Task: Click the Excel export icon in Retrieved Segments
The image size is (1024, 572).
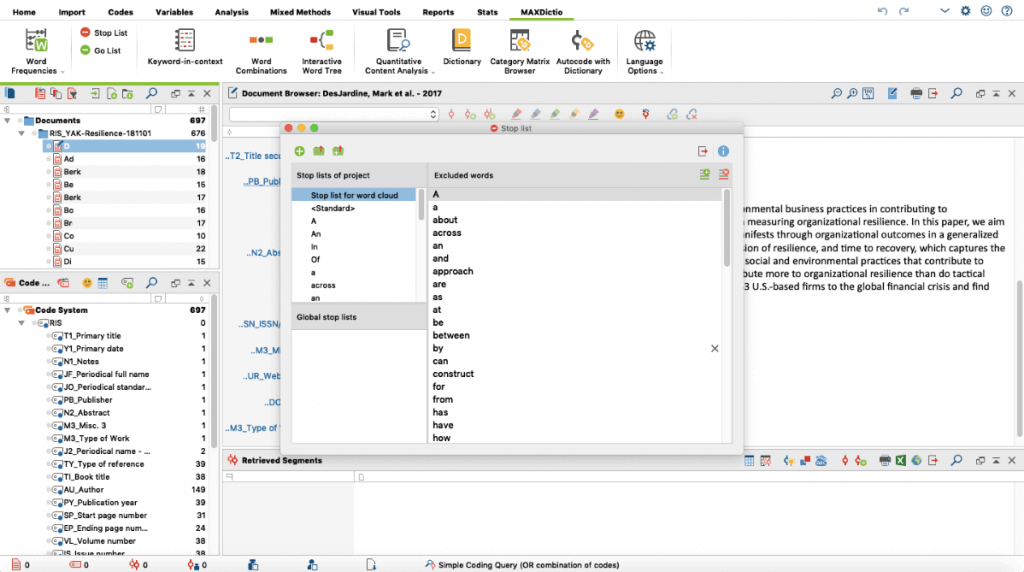Action: pyautogui.click(x=901, y=460)
